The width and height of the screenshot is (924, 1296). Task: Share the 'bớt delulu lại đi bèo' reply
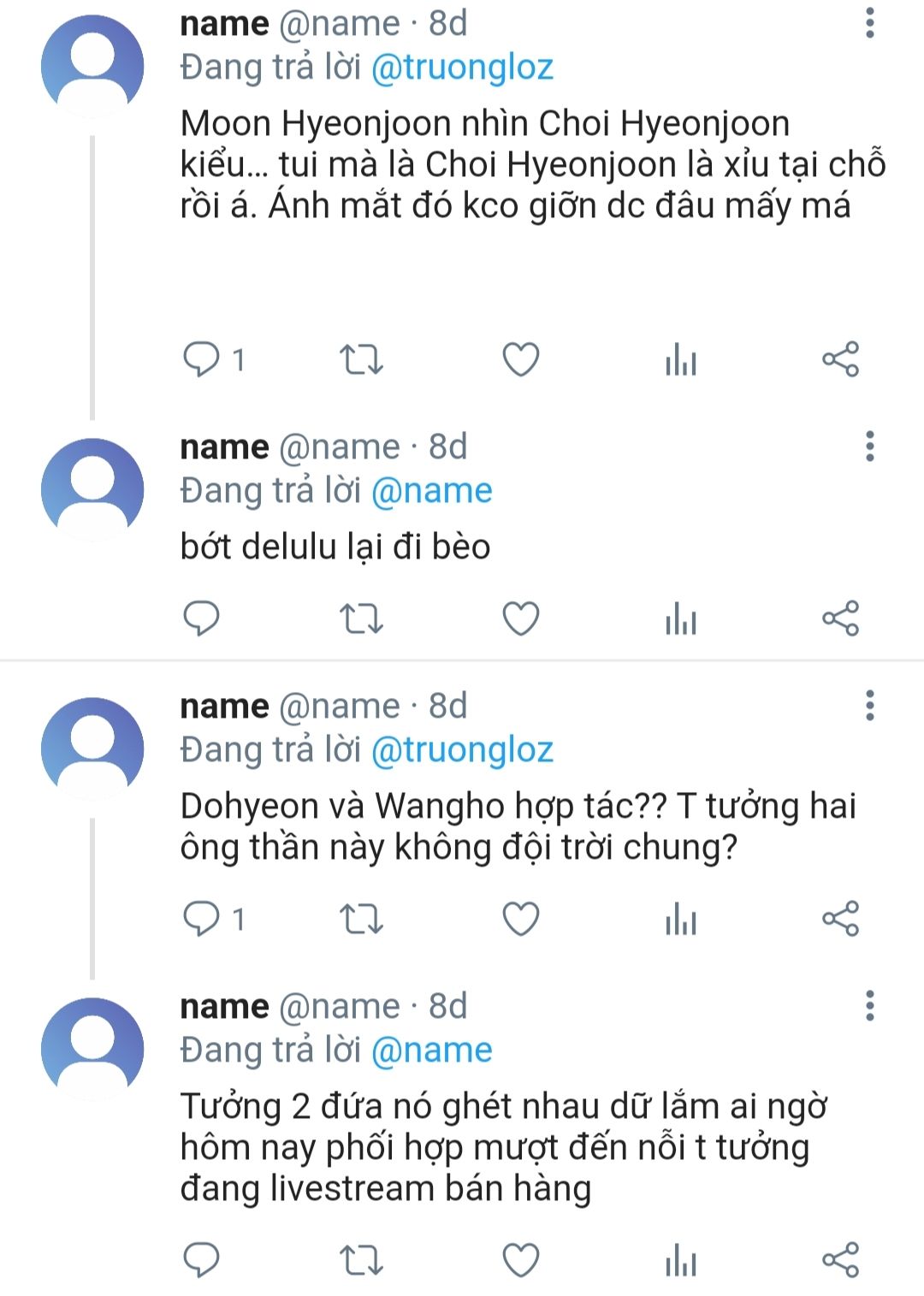point(840,618)
